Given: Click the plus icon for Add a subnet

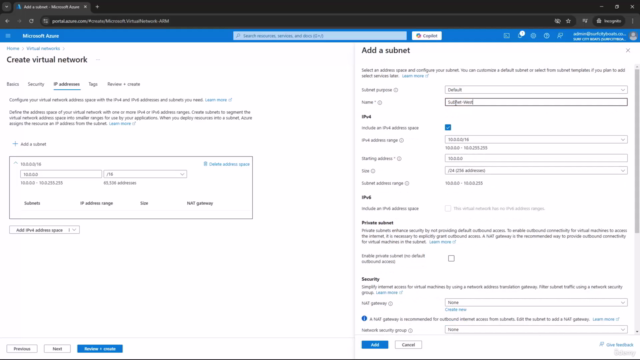Looking at the screenshot, I should [15, 144].
